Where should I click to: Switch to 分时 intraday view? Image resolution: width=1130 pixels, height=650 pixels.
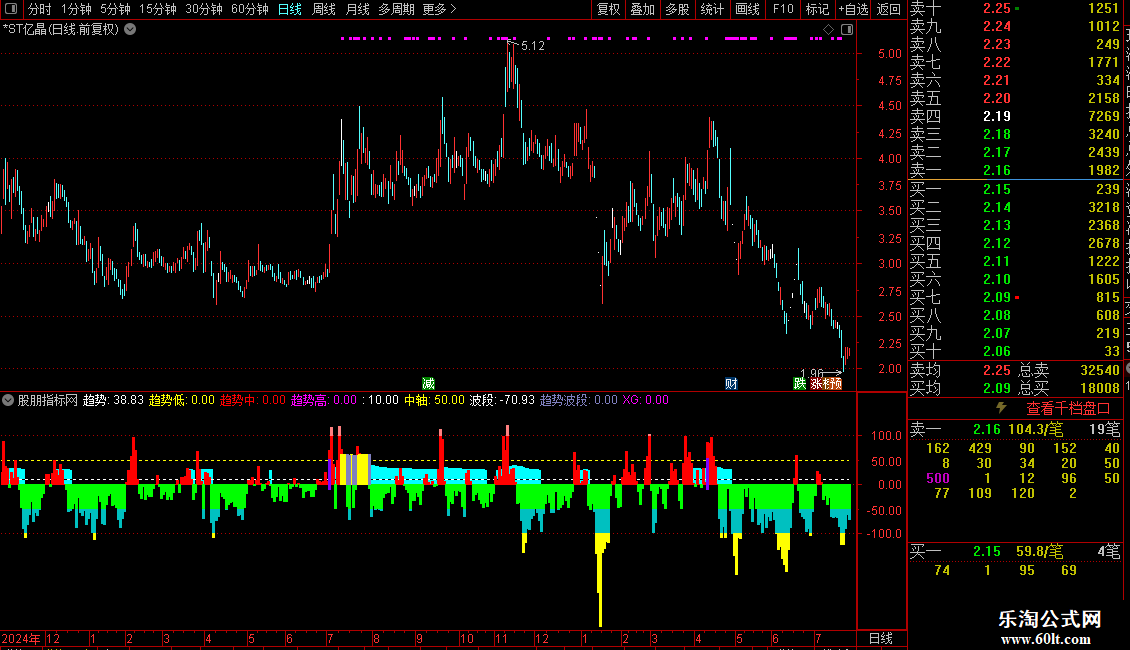coord(40,9)
